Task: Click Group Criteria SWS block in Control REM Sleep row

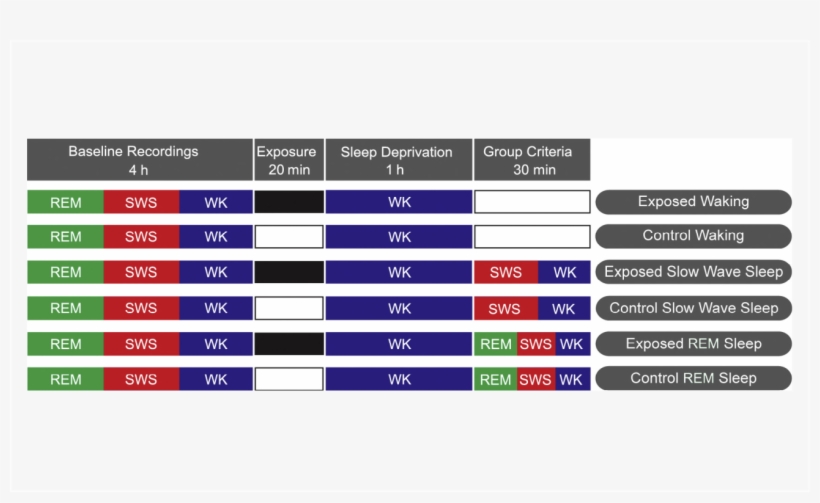Action: (535, 380)
